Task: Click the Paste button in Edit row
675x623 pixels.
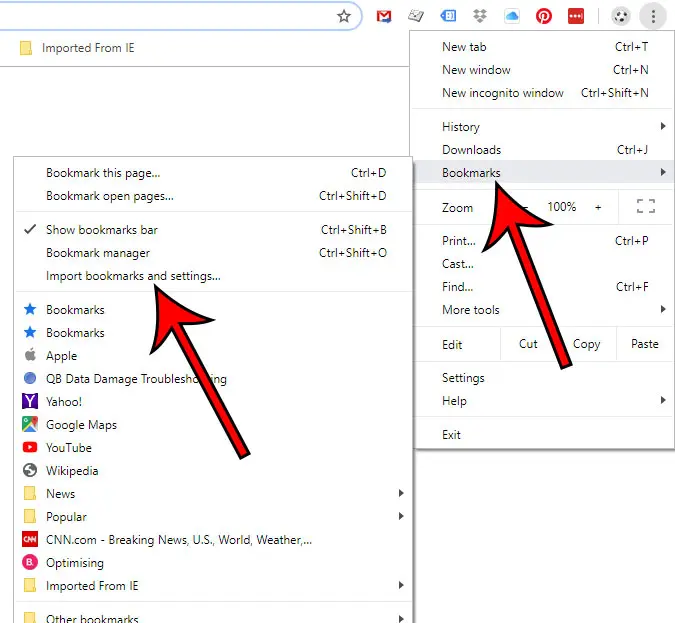Action: click(645, 344)
